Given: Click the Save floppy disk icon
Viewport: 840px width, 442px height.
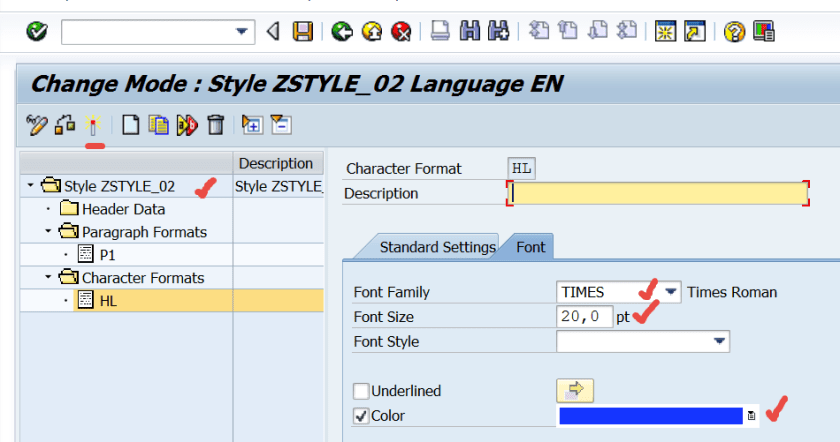Looking at the screenshot, I should 302,32.
